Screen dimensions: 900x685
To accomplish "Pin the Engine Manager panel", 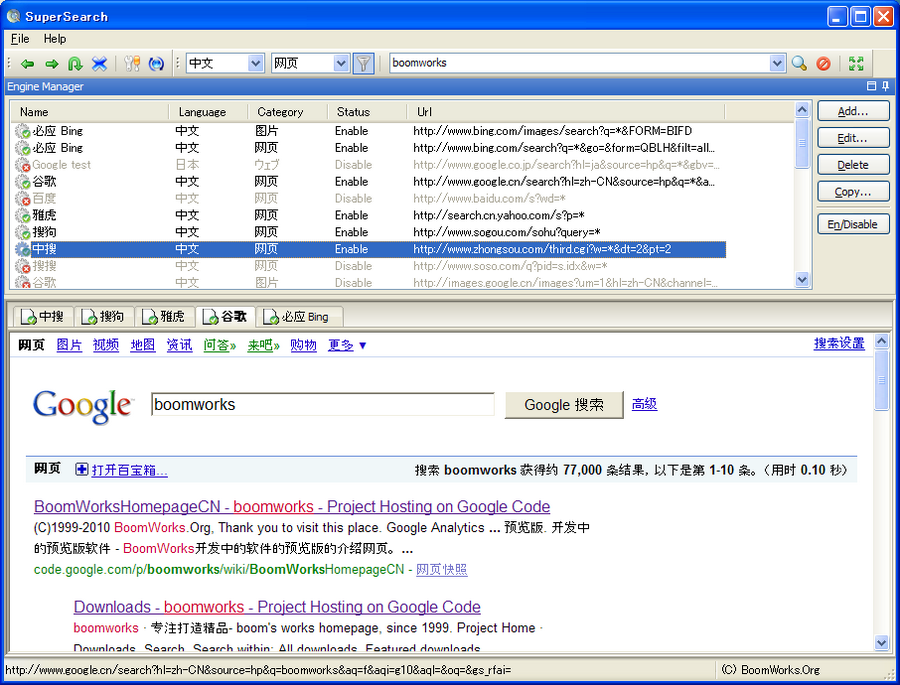I will pyautogui.click(x=885, y=86).
